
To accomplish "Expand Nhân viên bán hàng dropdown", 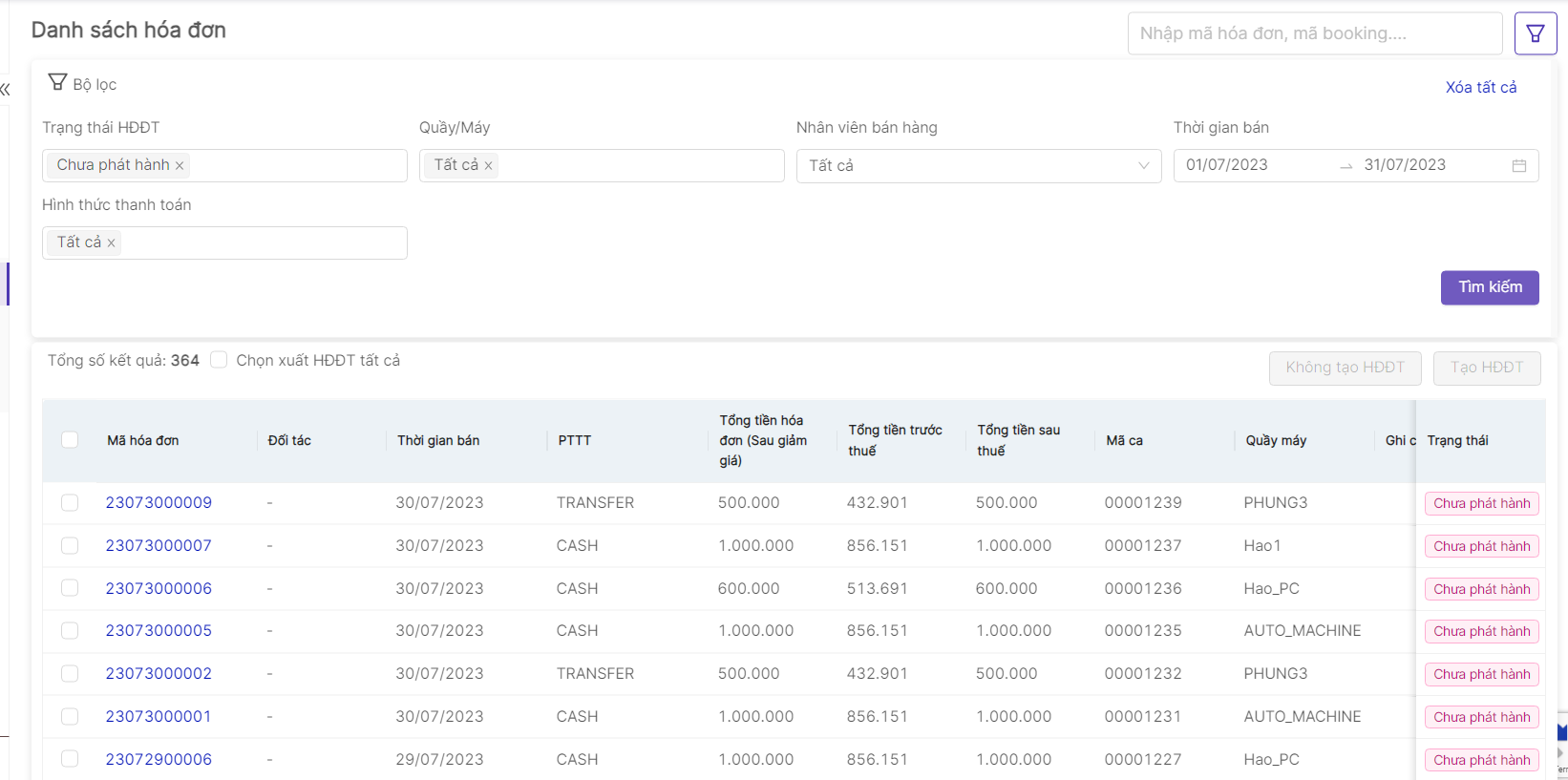I will point(1143,166).
